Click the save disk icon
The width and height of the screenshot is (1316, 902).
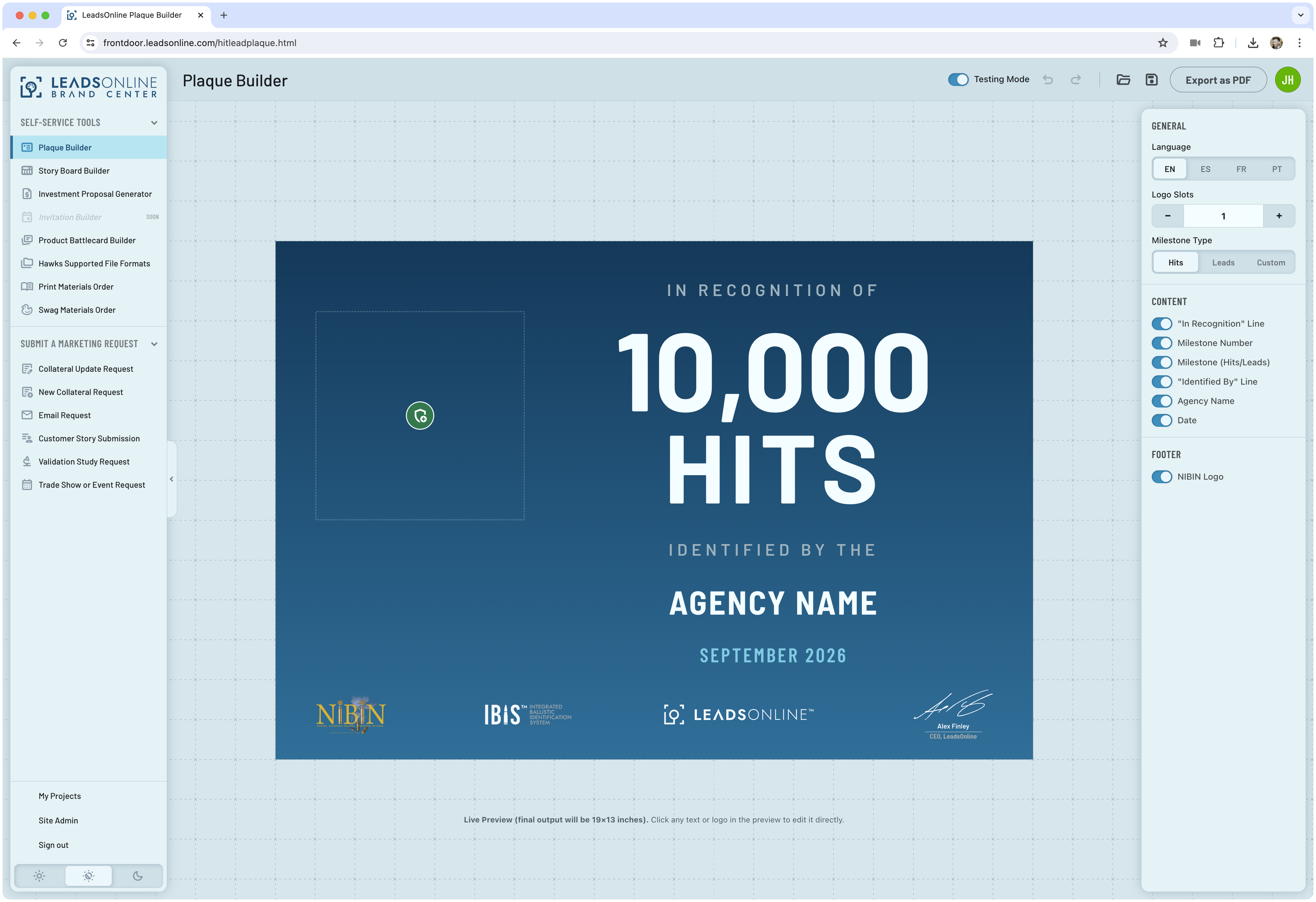(x=1151, y=80)
